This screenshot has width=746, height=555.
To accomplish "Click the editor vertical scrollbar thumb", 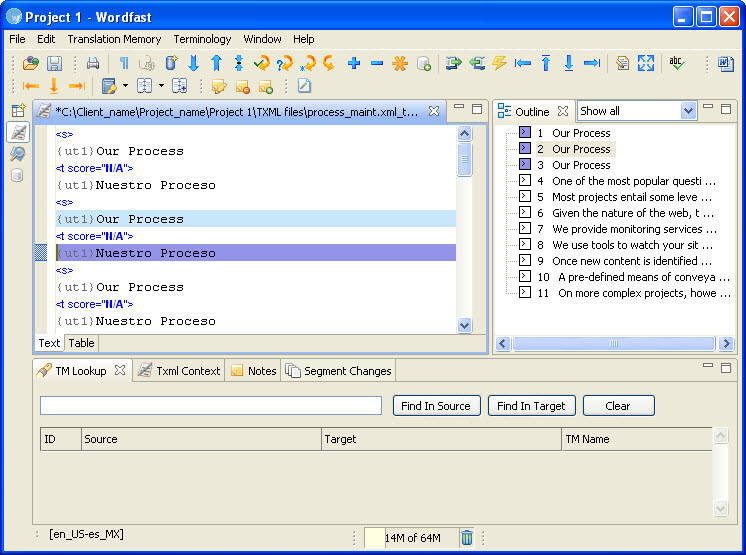I will 464,159.
